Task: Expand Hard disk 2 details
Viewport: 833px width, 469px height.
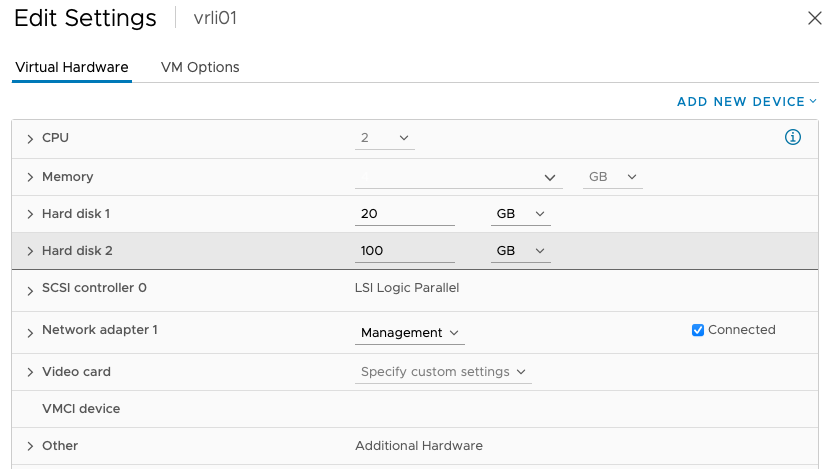Action: 30,251
